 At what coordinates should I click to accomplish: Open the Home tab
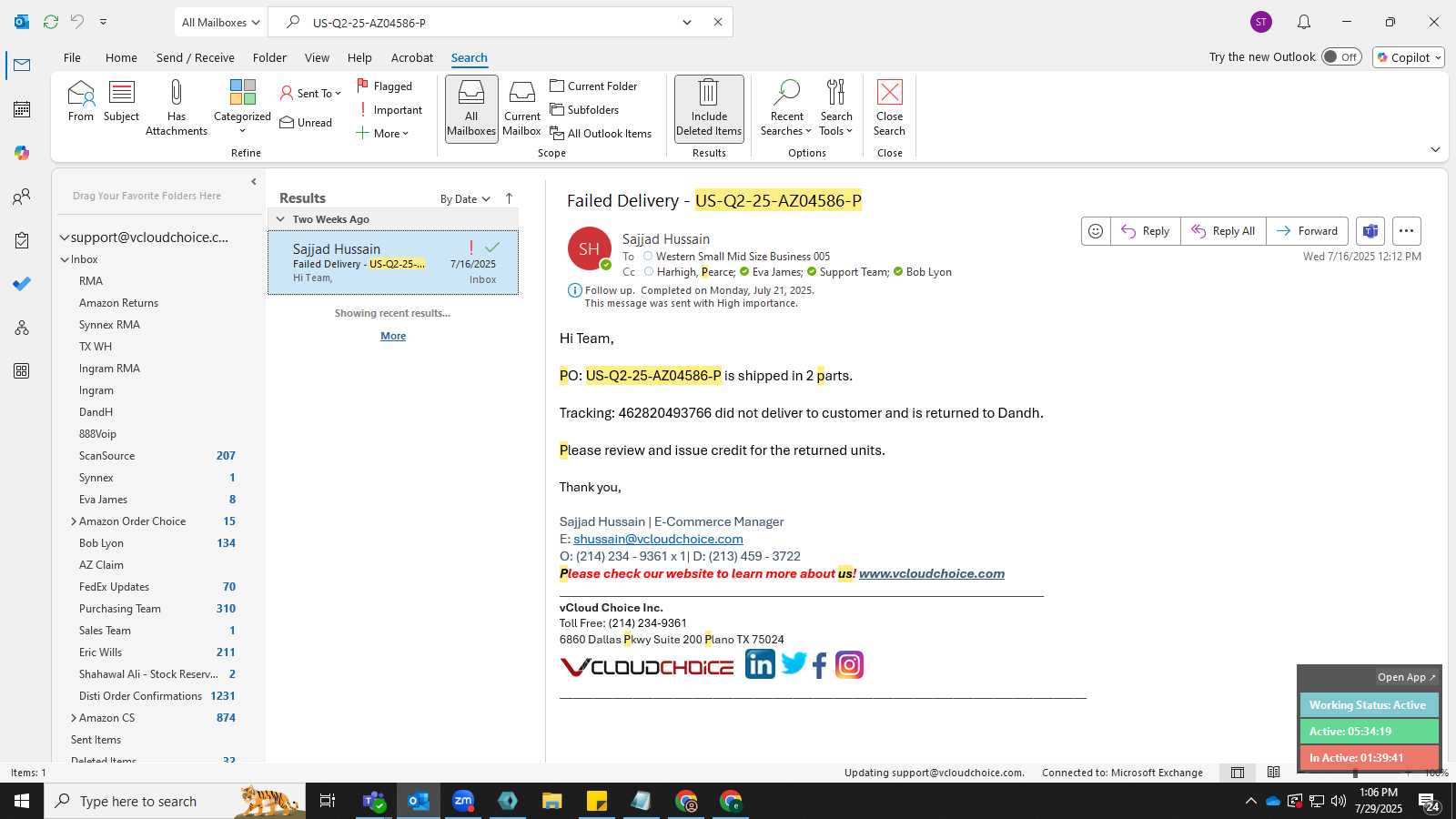121,57
